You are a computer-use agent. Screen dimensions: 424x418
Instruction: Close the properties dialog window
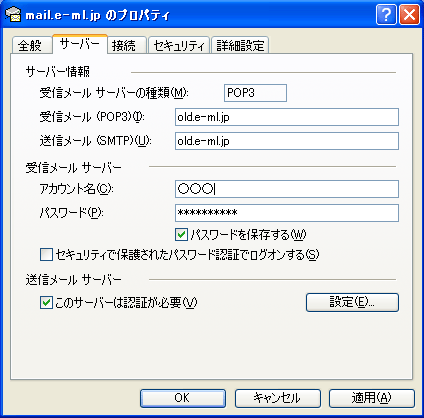409,14
